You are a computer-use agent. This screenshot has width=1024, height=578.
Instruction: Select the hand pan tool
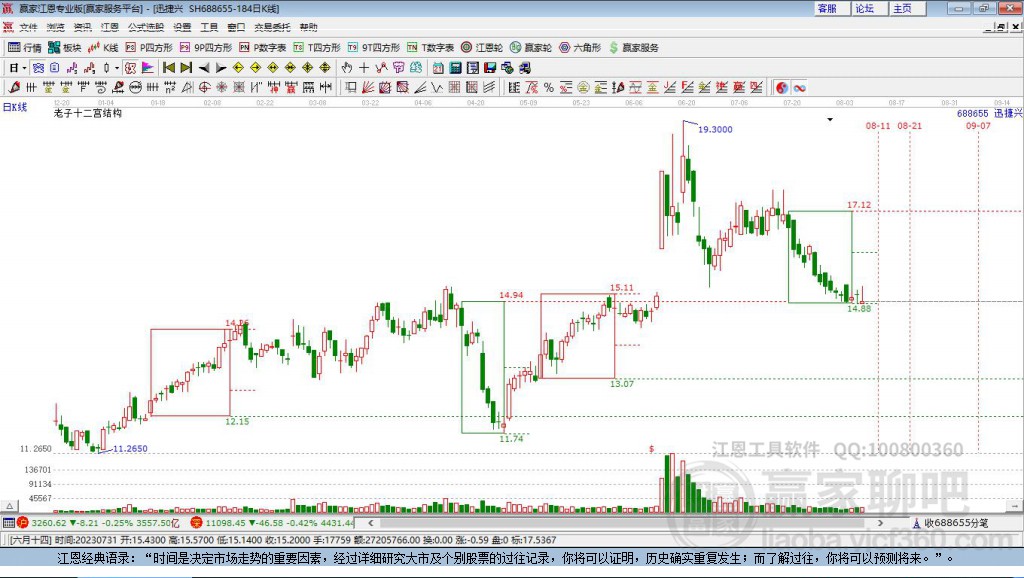click(x=347, y=68)
